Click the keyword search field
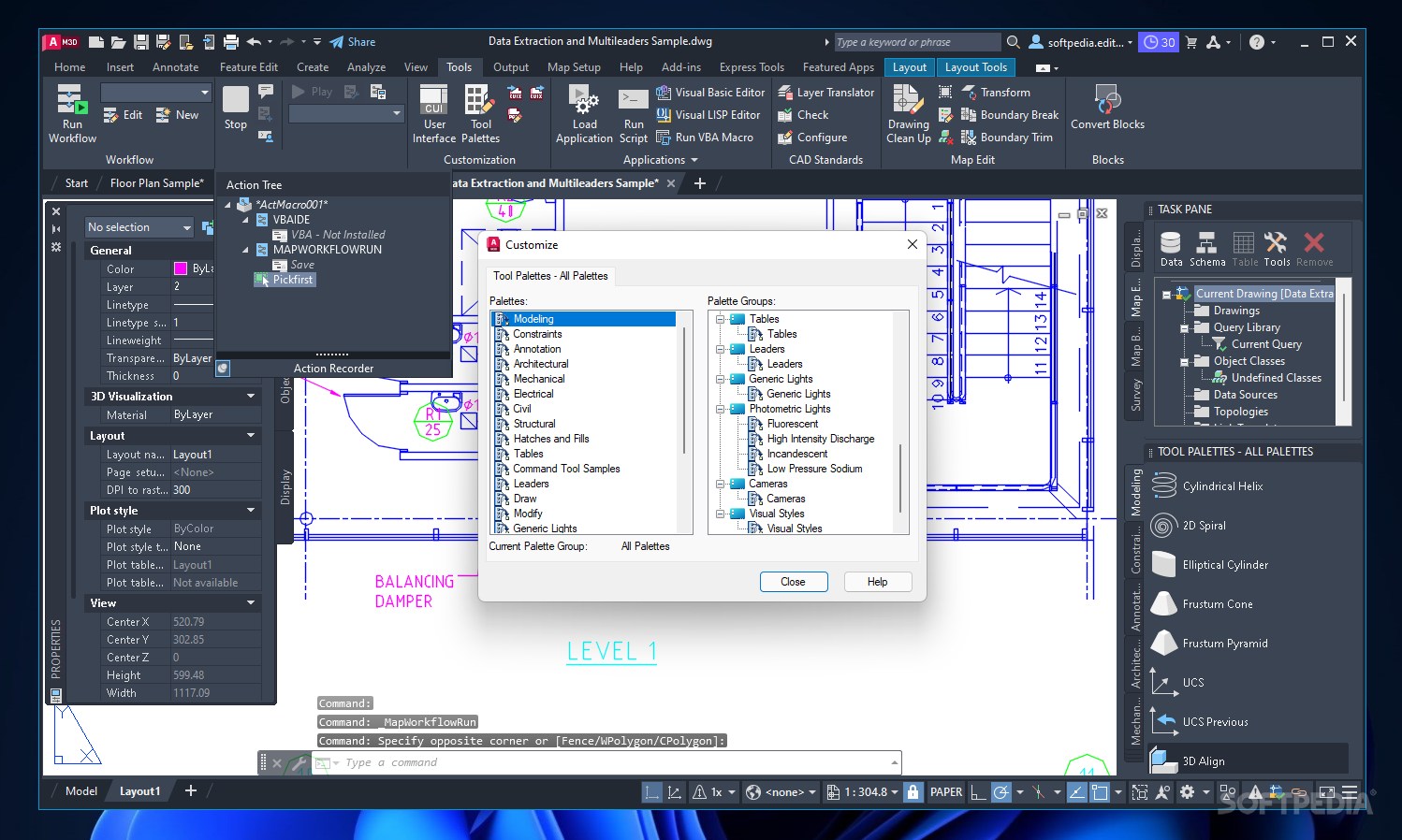The image size is (1402, 840). pos(916,42)
